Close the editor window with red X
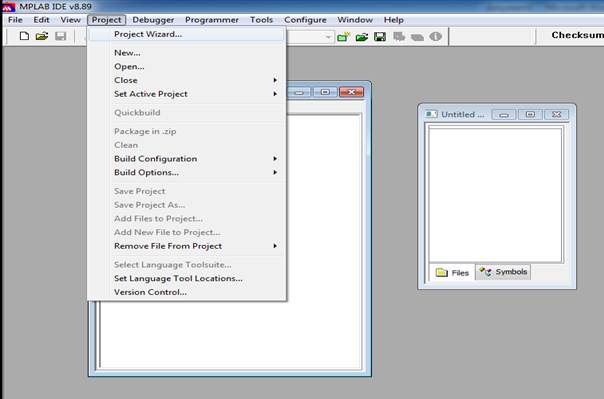This screenshot has width=604, height=399. tap(351, 92)
